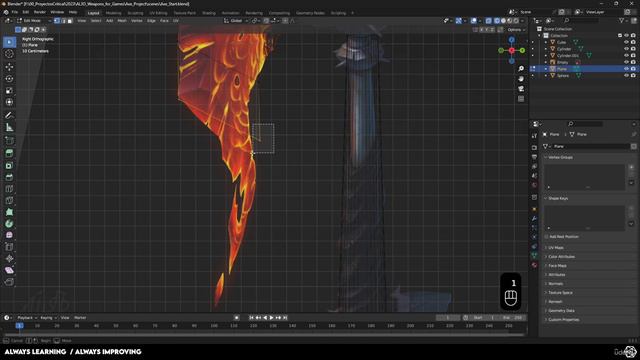Open Global transform orientation dropdown
Viewport: 640px width, 360px height.
click(x=236, y=20)
